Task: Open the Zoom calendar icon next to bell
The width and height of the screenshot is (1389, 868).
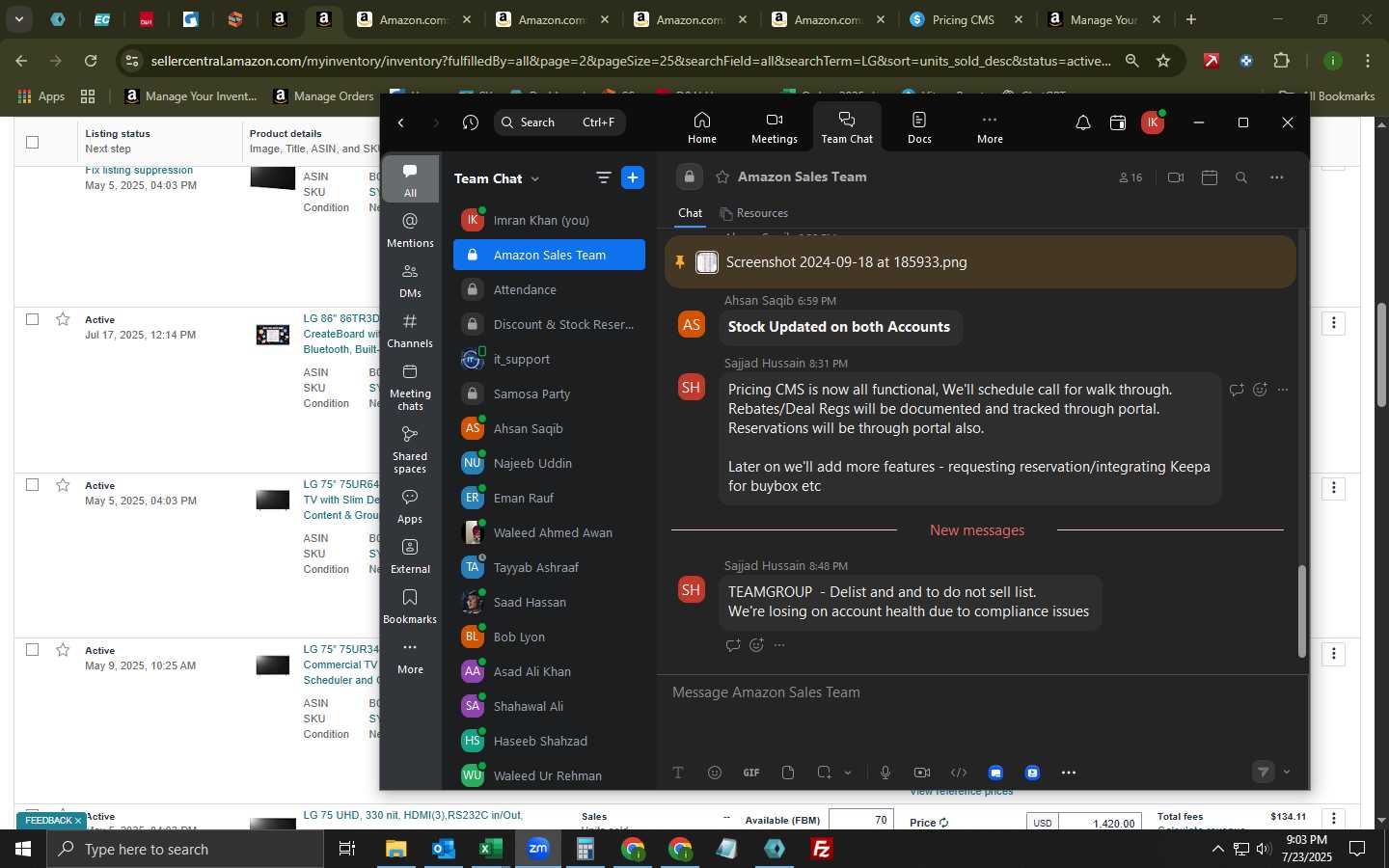Action: (x=1118, y=122)
